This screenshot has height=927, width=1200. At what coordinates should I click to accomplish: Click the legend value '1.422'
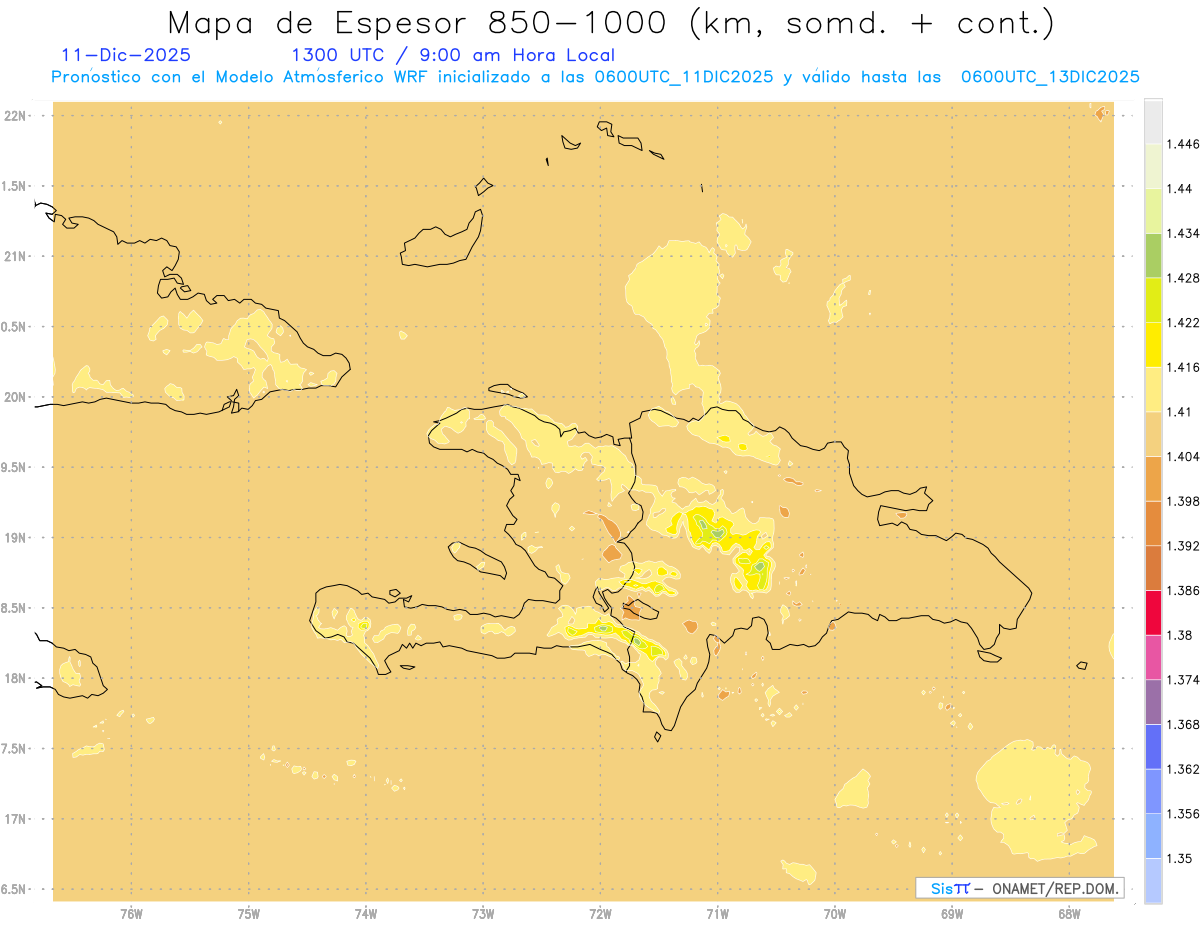(x=1183, y=323)
